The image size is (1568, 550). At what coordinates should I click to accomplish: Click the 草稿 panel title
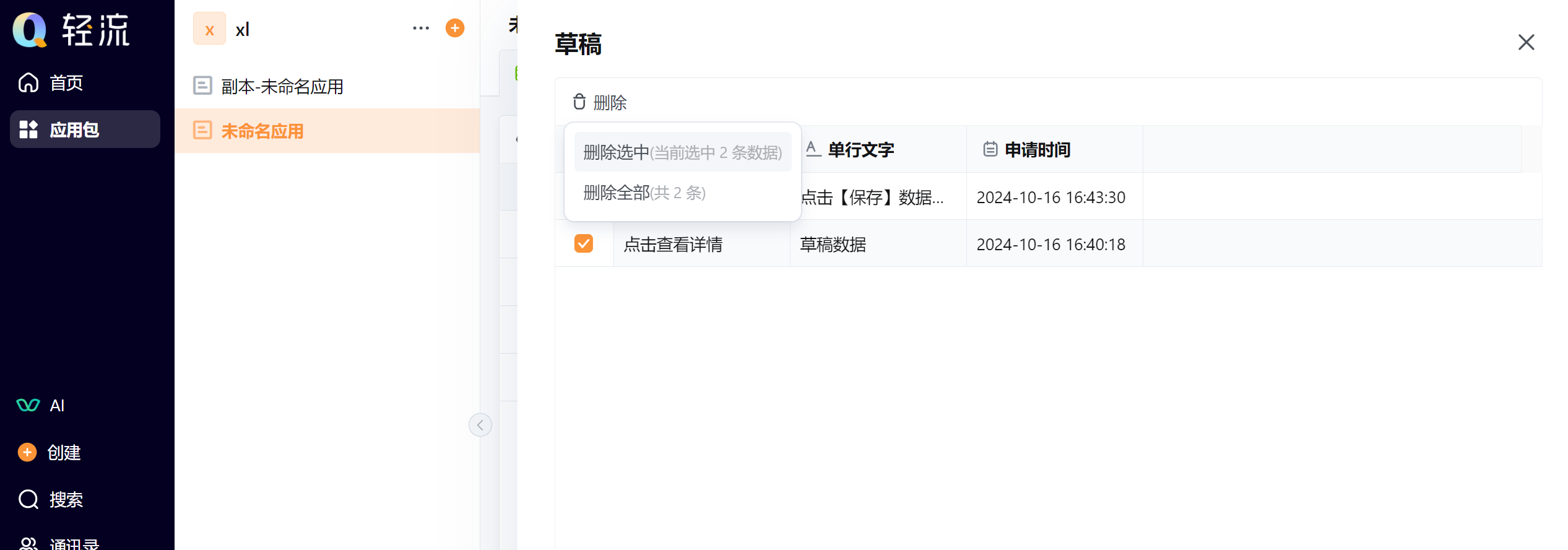[578, 44]
